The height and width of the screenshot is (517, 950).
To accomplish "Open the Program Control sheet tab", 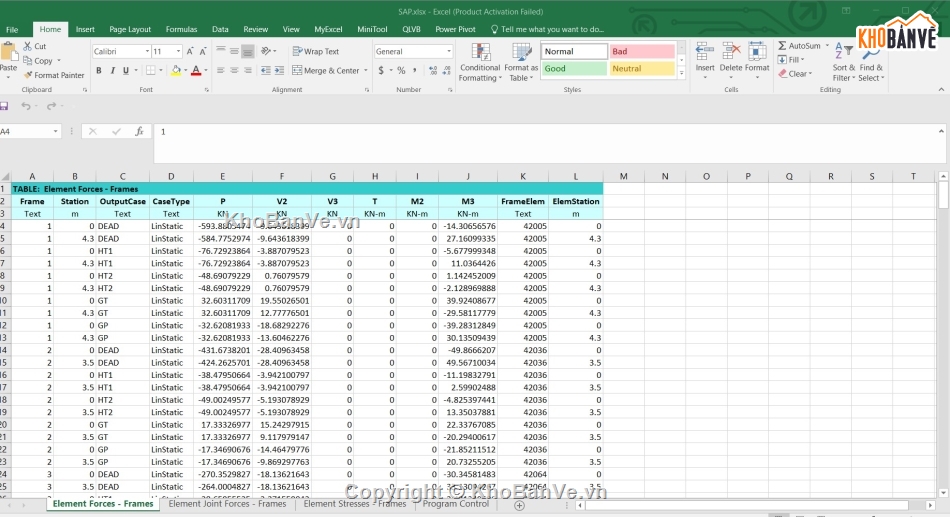I will point(456,504).
